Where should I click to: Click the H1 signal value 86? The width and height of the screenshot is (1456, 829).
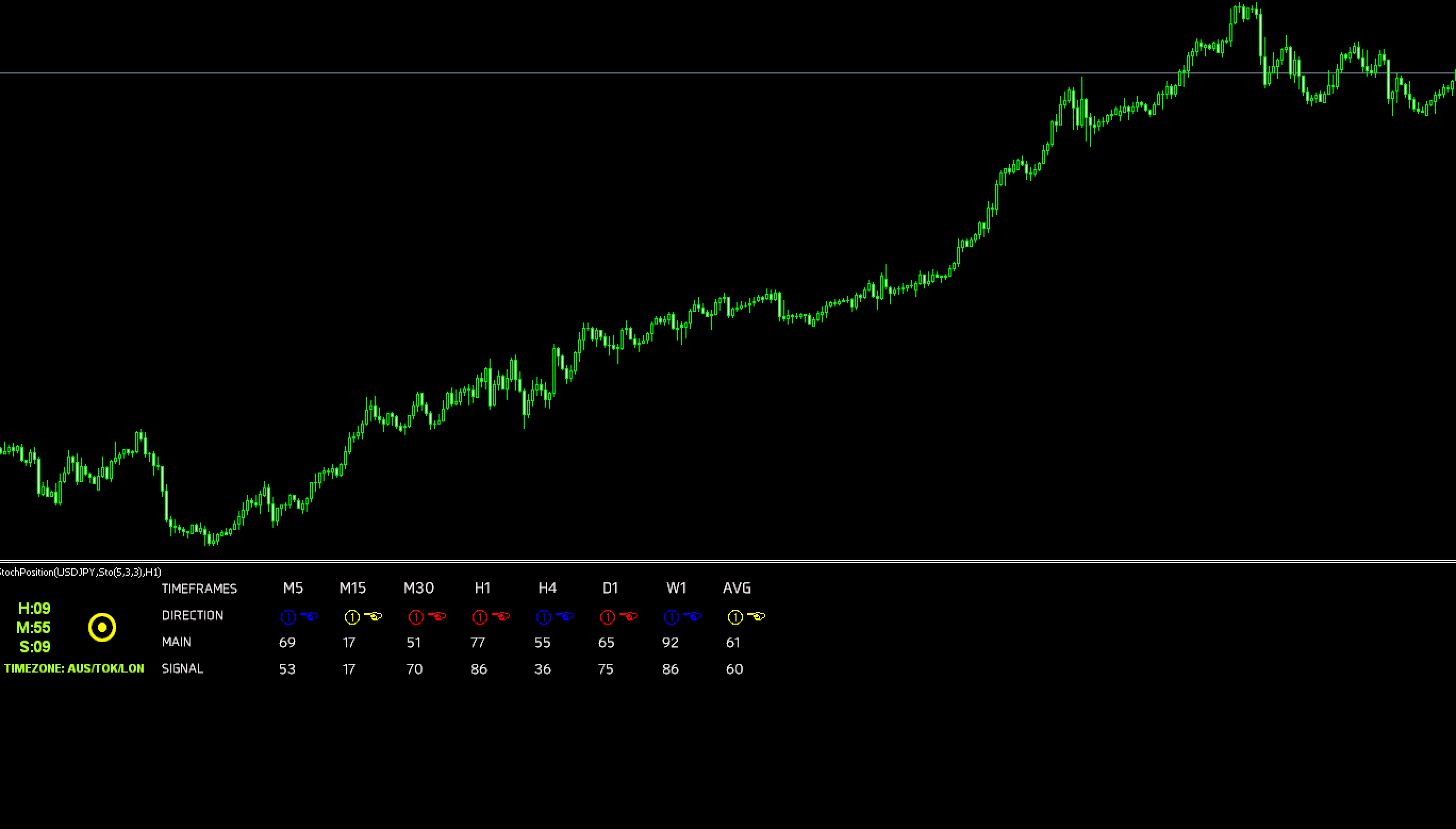[479, 669]
